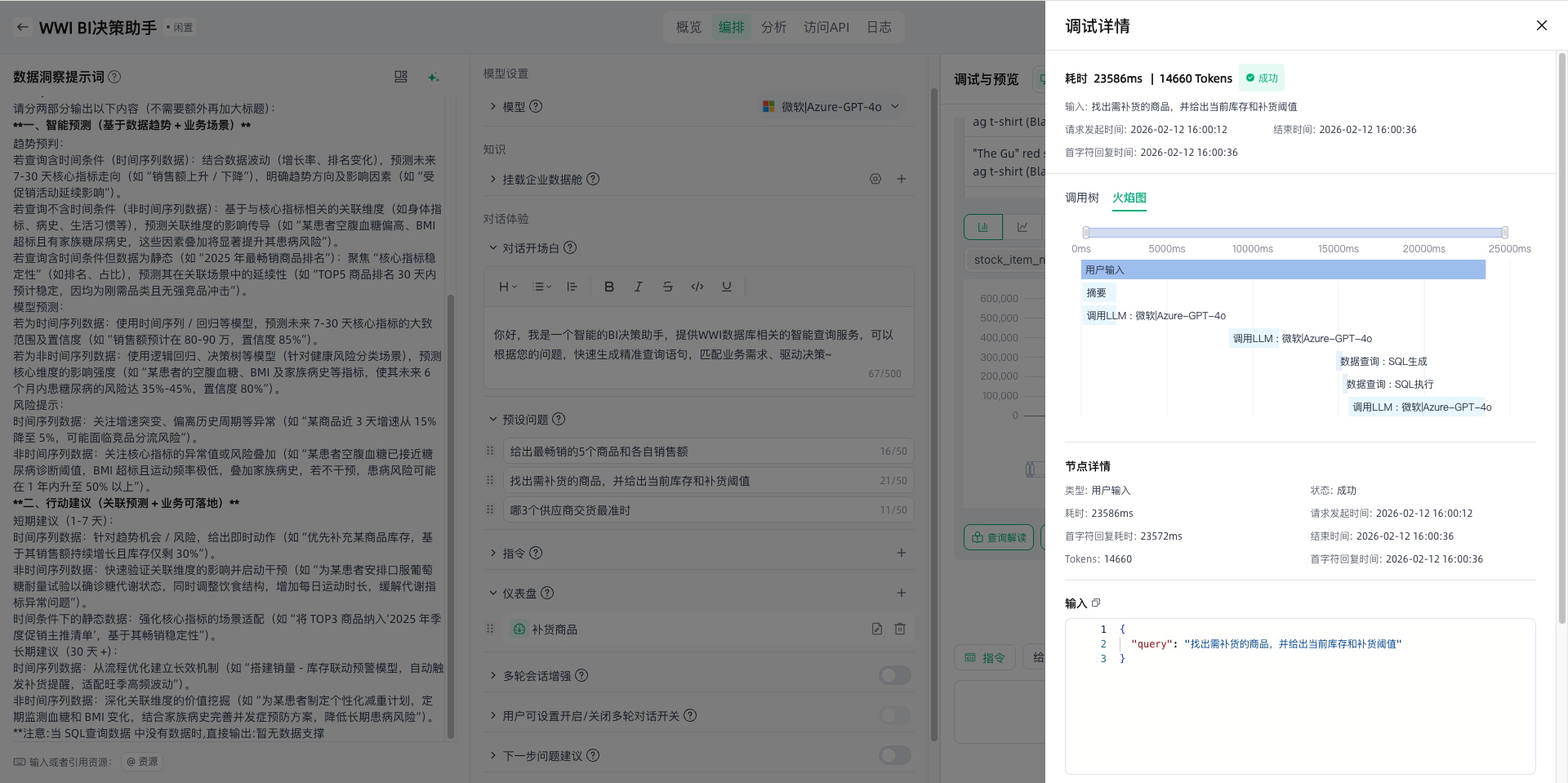
Task: Open the 分析 tab
Action: 773,27
